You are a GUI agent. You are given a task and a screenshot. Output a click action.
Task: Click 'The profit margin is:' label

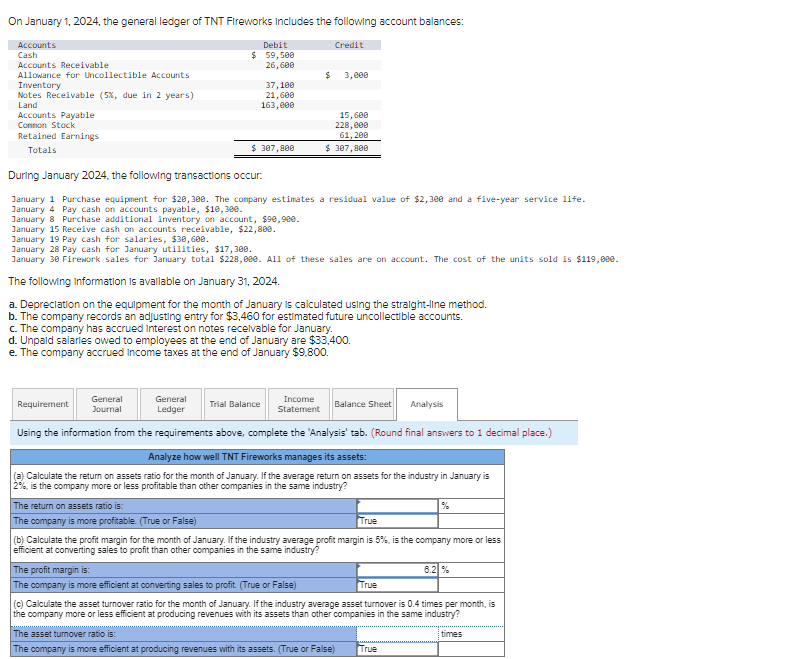(52, 570)
